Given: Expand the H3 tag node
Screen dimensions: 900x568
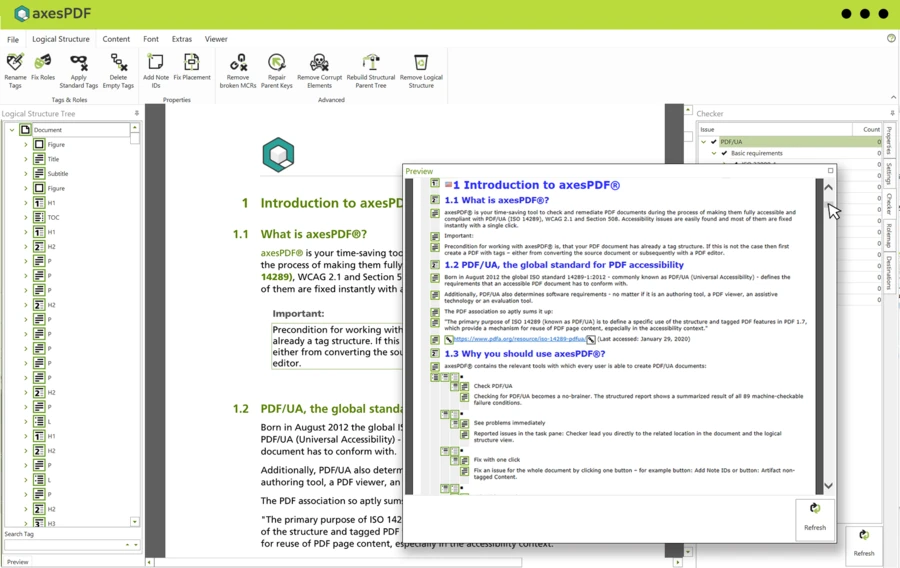Looking at the screenshot, I should click(25, 523).
